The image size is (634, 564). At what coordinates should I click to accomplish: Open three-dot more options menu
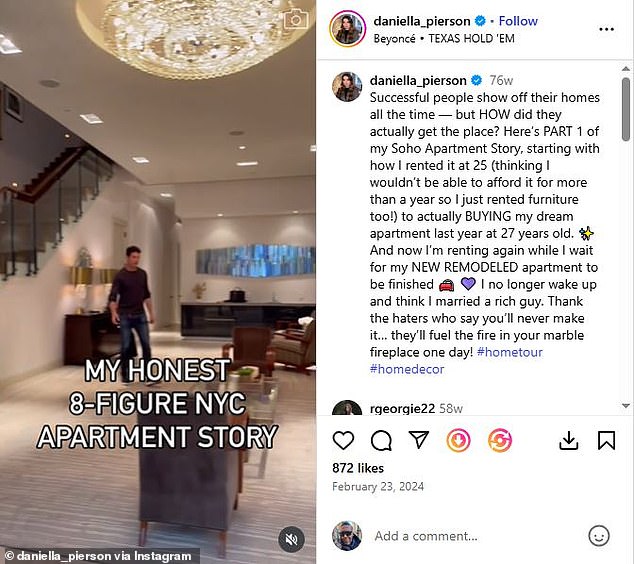(607, 29)
